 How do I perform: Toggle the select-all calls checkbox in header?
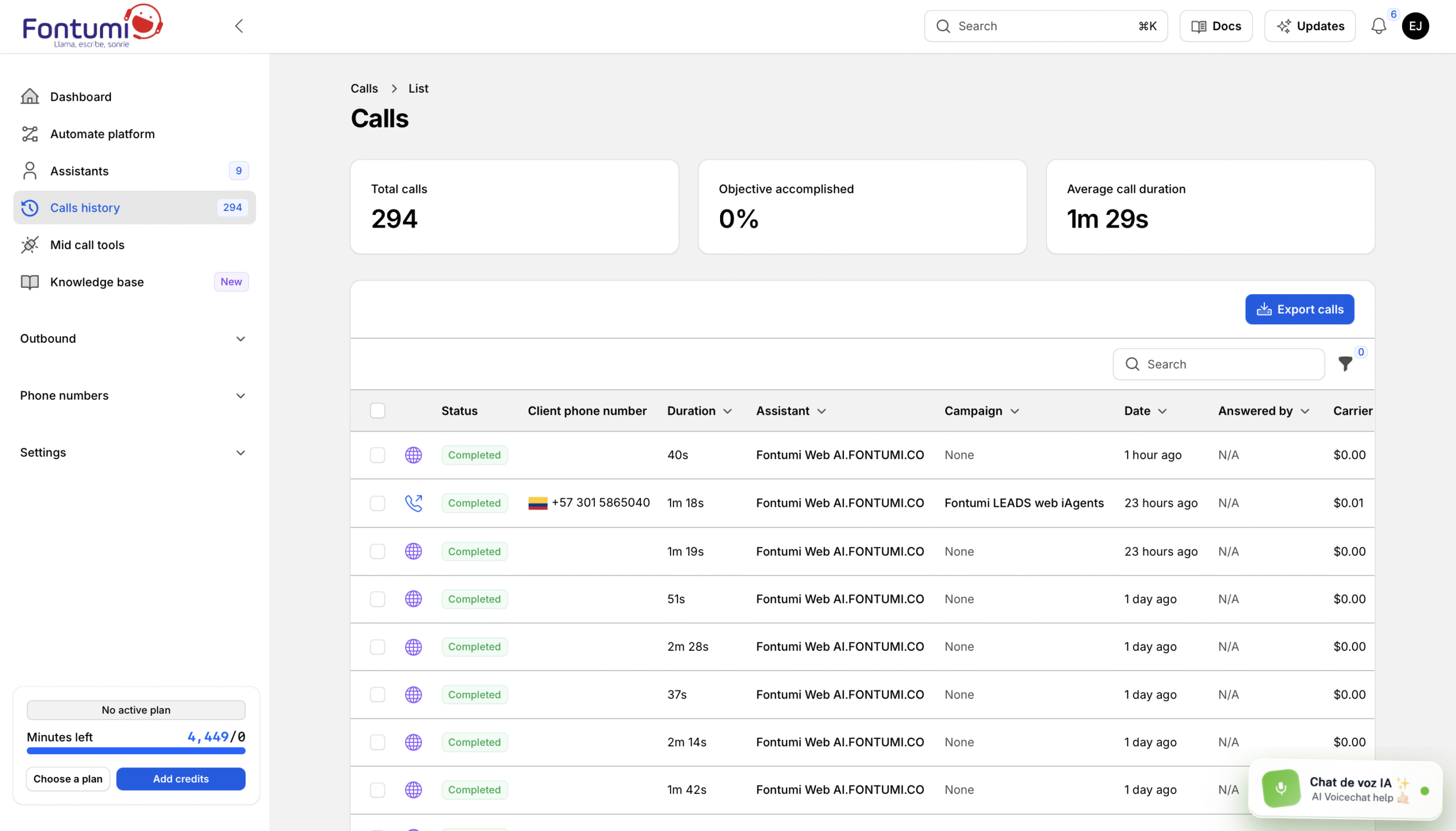377,410
